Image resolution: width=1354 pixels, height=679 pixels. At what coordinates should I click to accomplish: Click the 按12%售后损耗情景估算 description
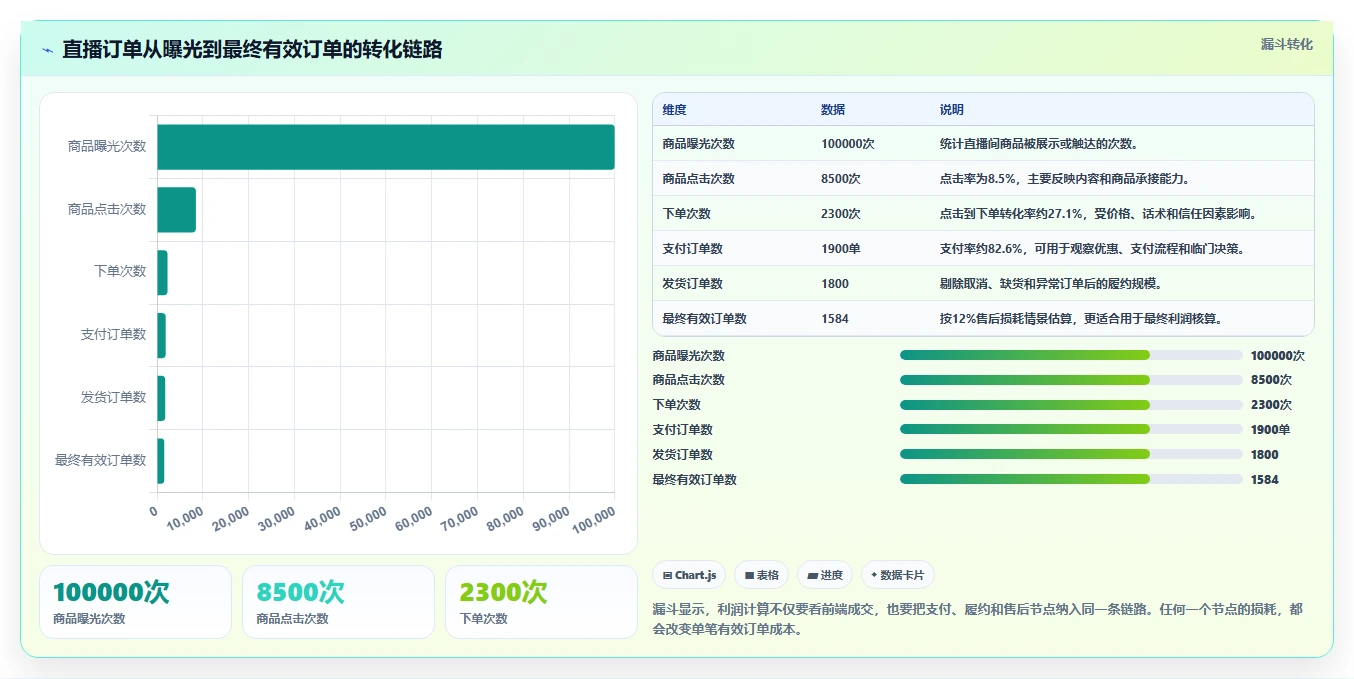pos(1081,319)
